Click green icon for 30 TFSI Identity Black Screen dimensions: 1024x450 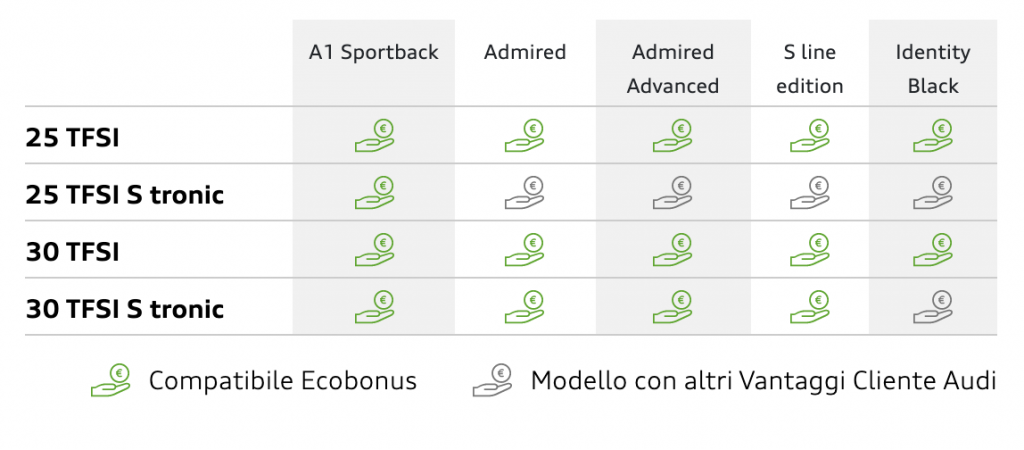(x=933, y=251)
